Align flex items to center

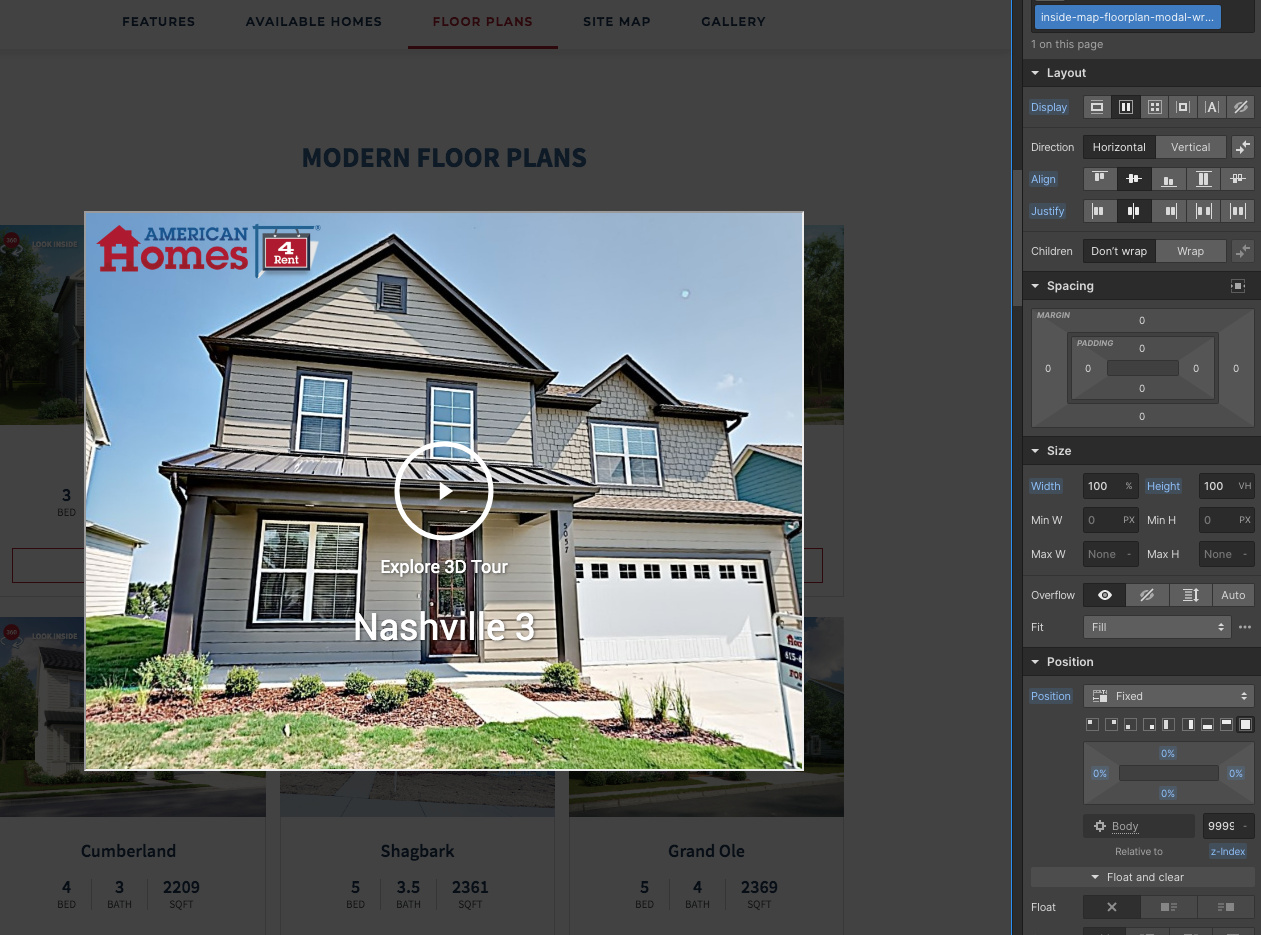tap(1134, 179)
